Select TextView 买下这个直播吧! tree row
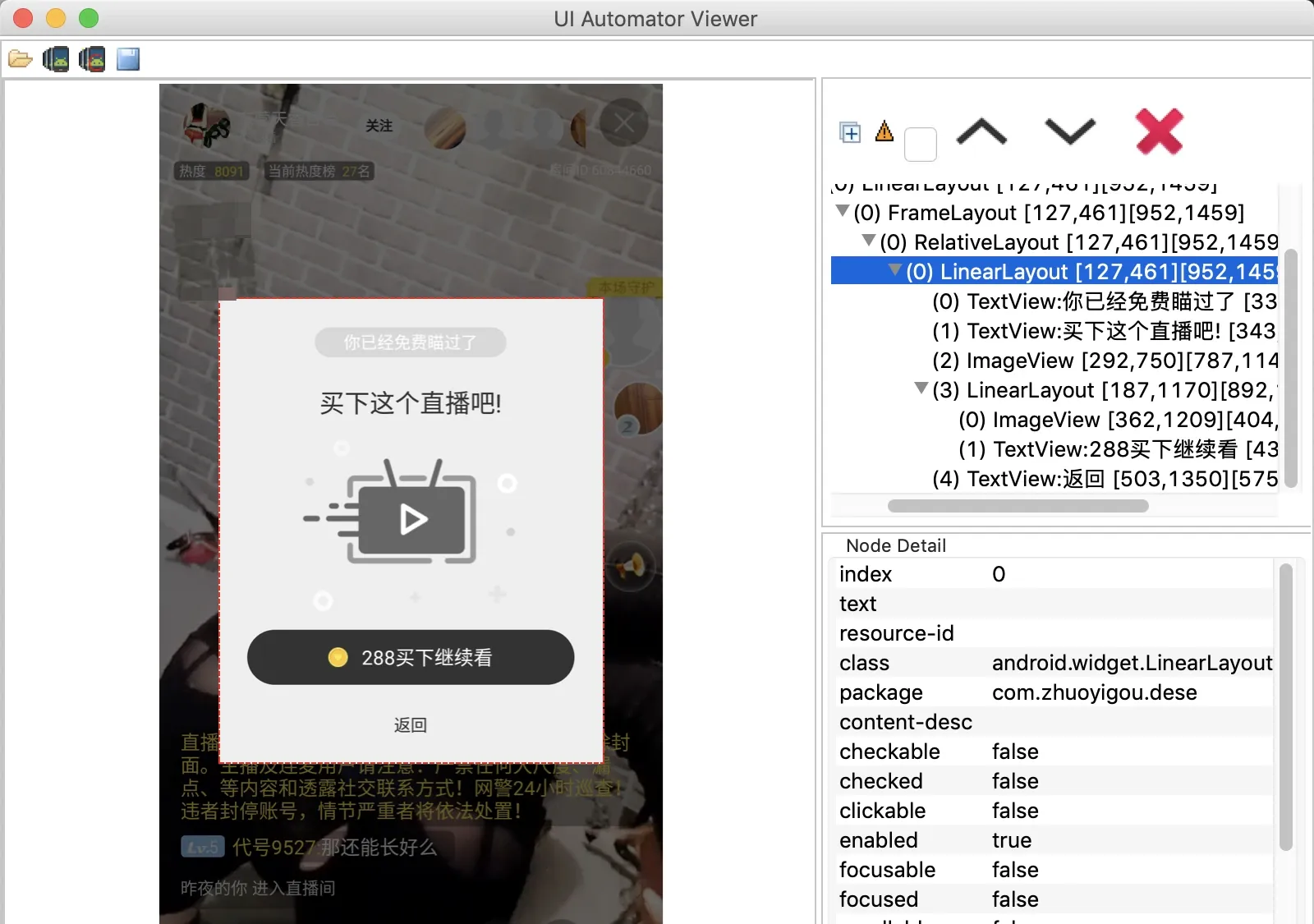Screen dimensions: 1314x924 point(1104,331)
